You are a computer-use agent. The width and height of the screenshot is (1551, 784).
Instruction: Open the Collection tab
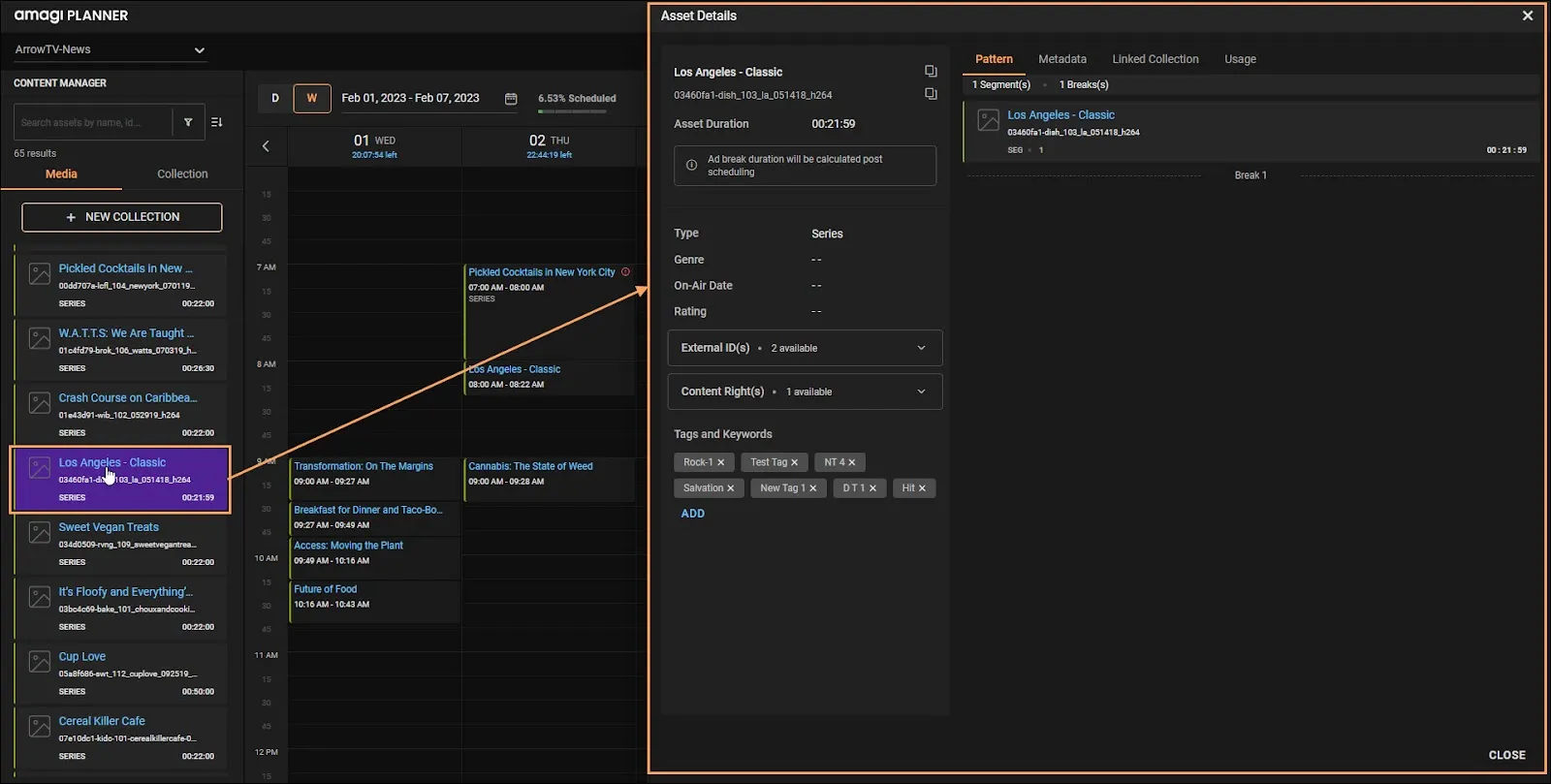coord(182,174)
